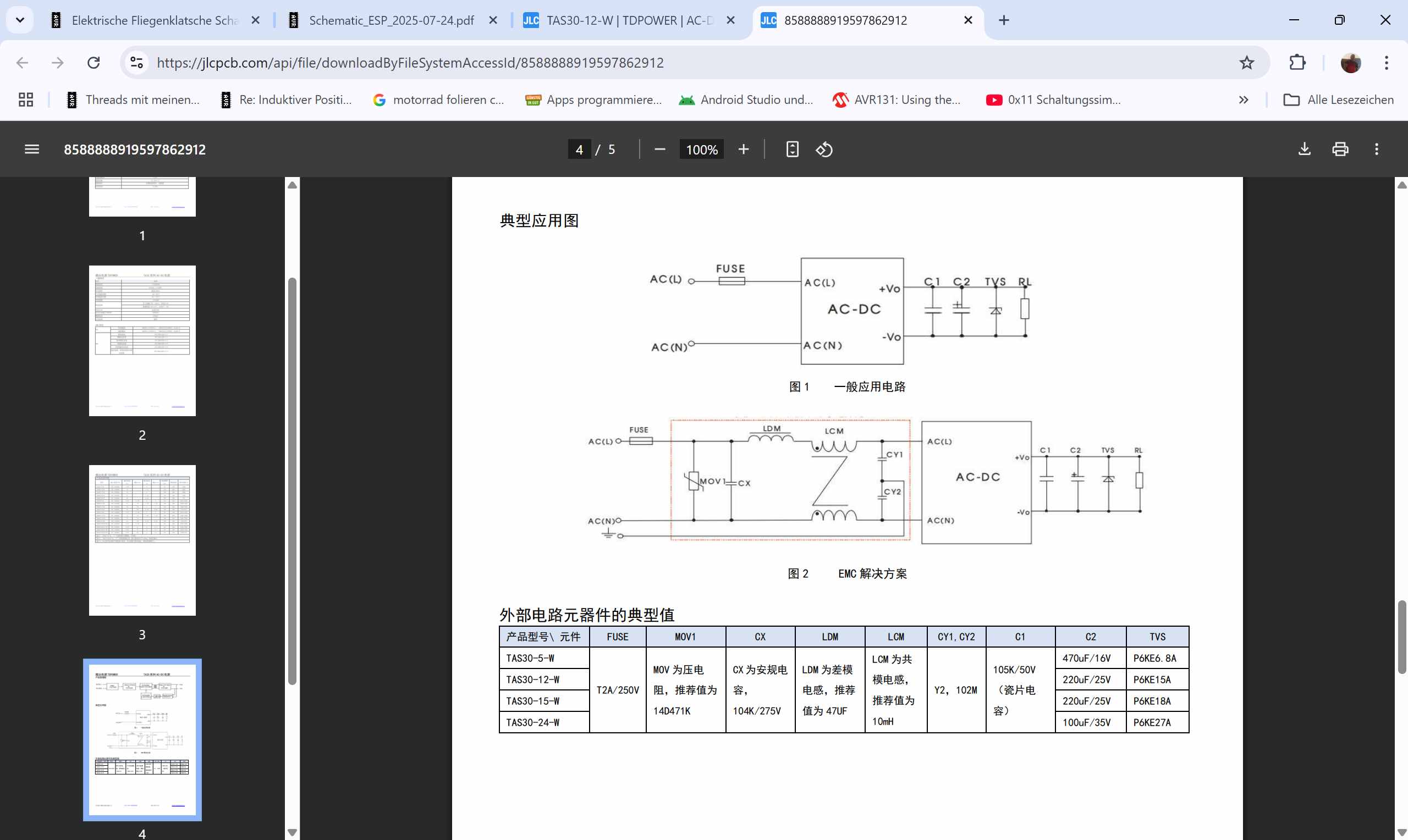
Task: Close the TAS30-12-W tab
Action: coord(731,20)
